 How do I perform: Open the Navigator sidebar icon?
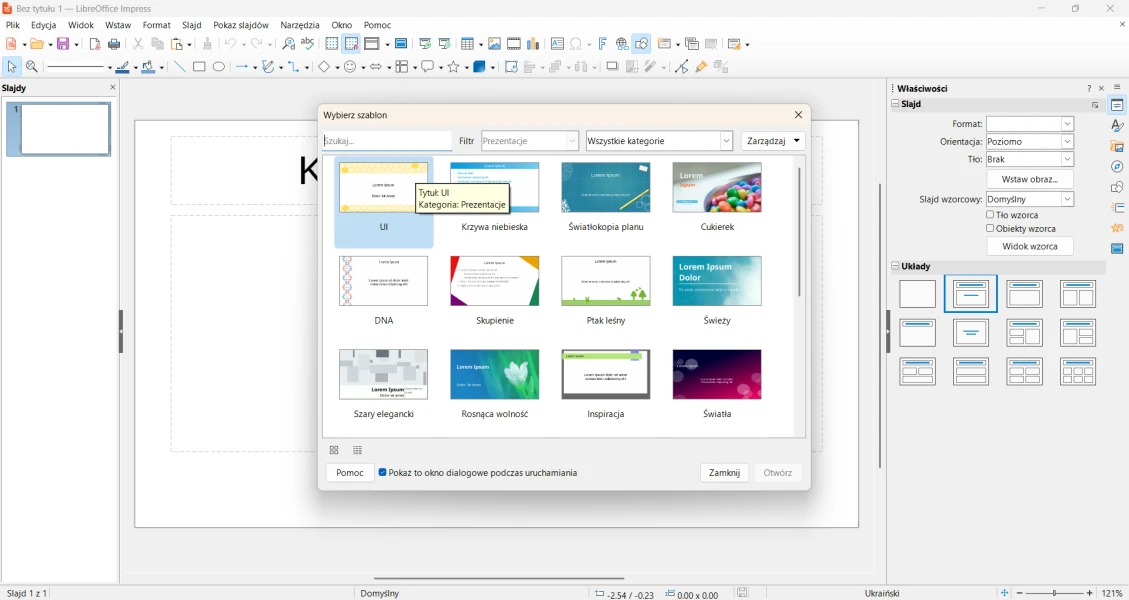1117,167
